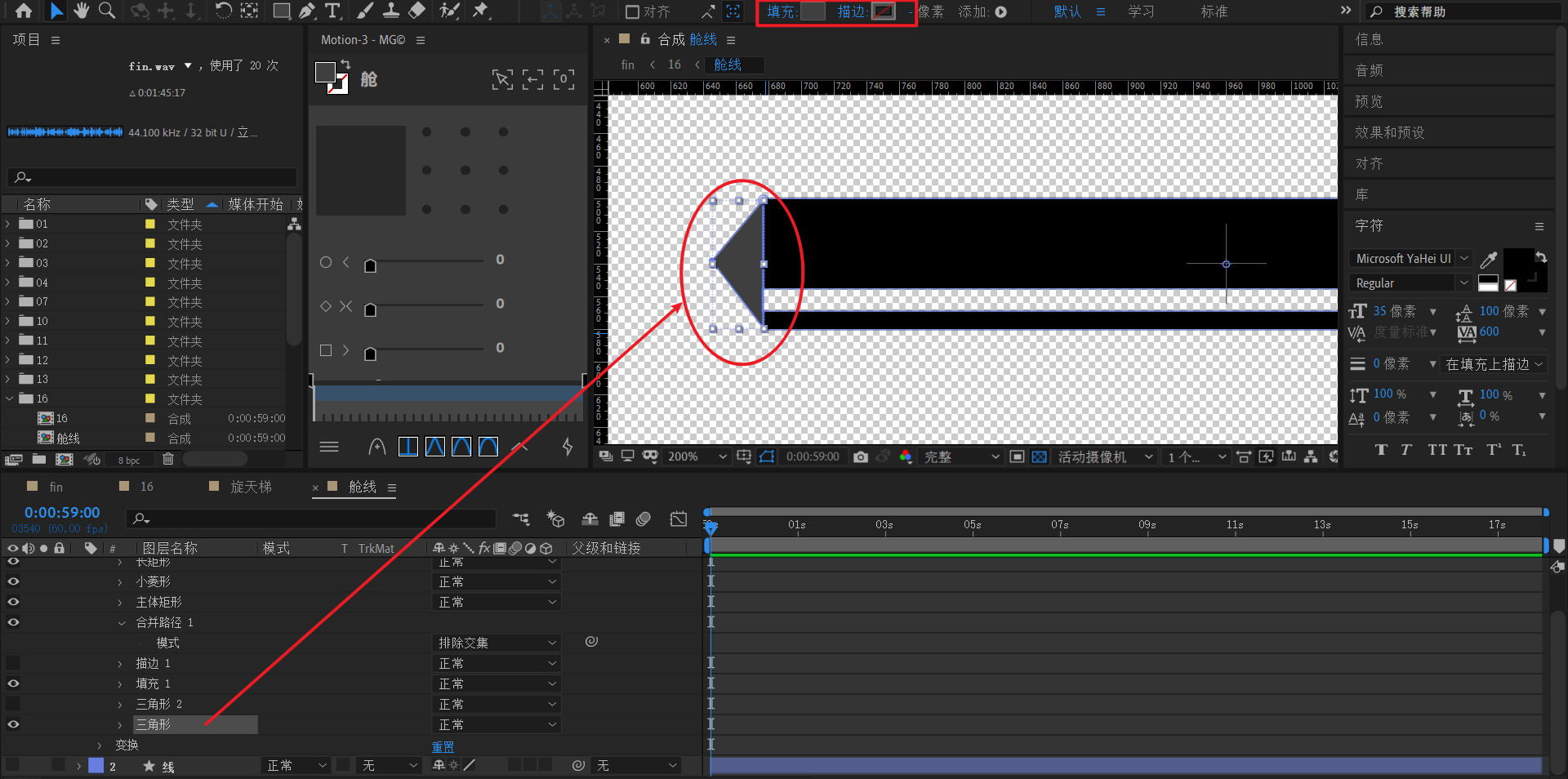Click the snapshot camera icon in viewer
Screen dimensions: 1568x779
861,456
